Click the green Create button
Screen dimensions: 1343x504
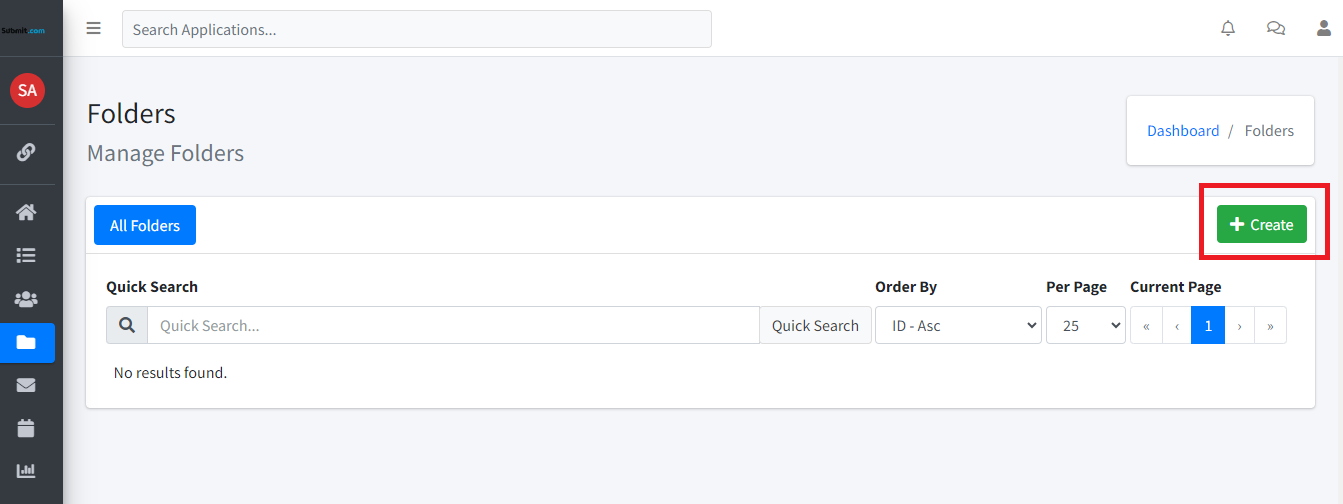pyautogui.click(x=1262, y=224)
